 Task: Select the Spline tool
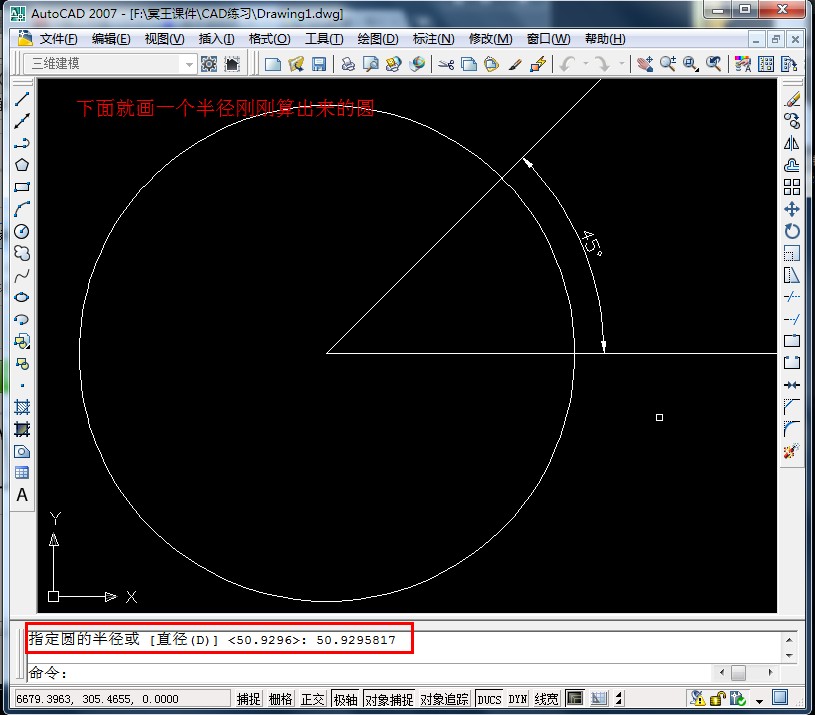[x=22, y=275]
